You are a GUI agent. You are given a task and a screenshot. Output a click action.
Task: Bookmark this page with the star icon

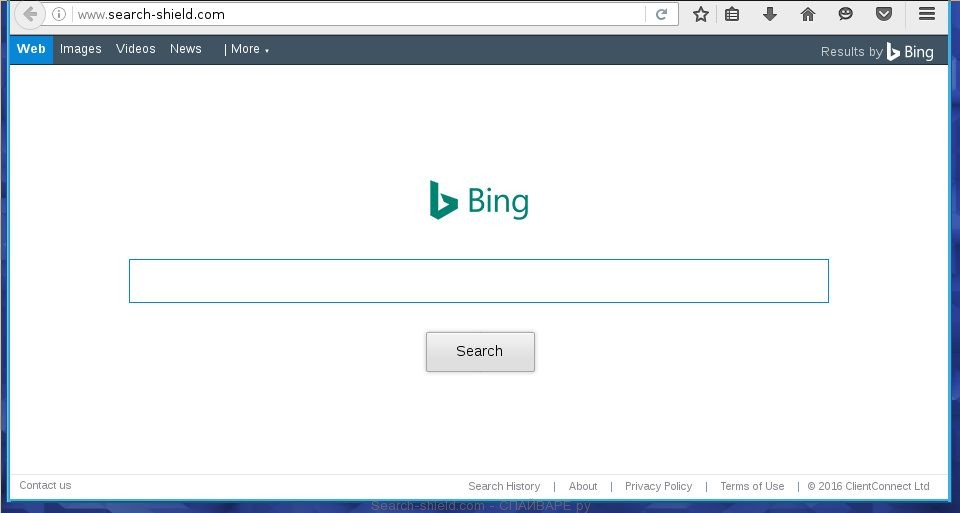click(x=701, y=14)
